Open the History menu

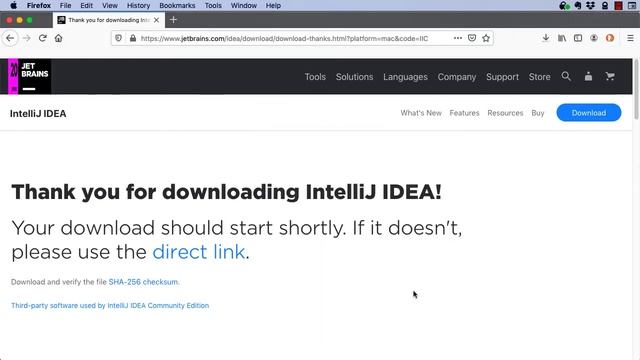pos(138,5)
